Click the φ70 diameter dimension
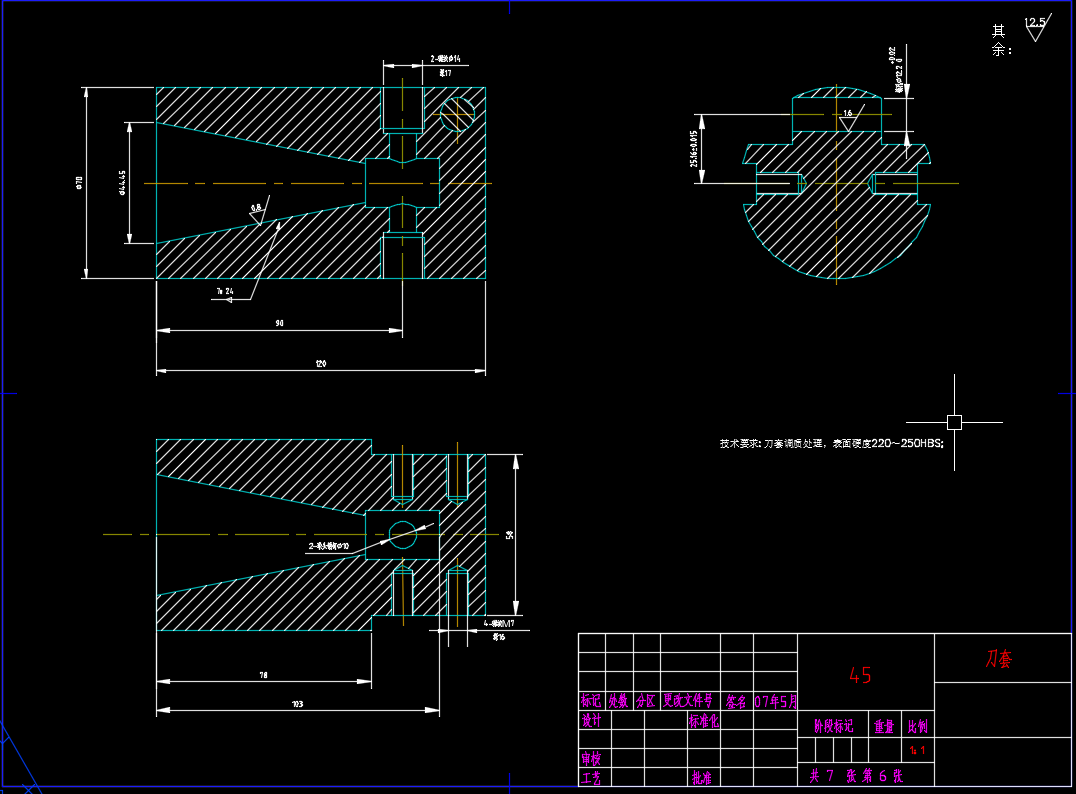The image size is (1076, 794). pyautogui.click(x=79, y=182)
